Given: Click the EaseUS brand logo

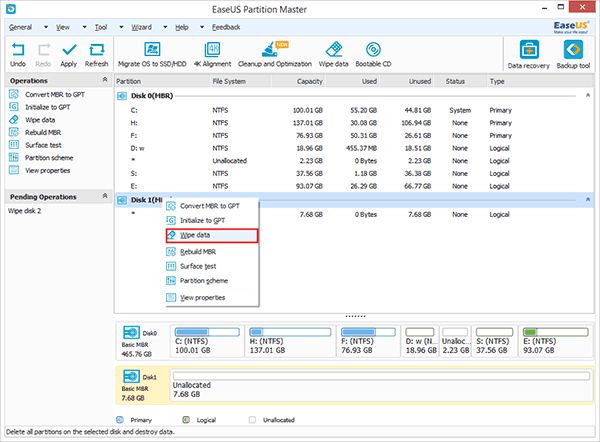Looking at the screenshot, I should [571, 27].
